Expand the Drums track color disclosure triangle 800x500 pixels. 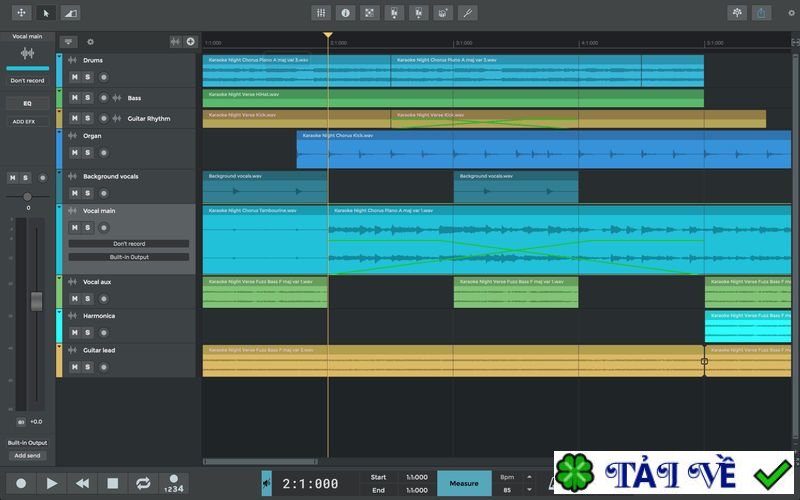pyautogui.click(x=59, y=56)
